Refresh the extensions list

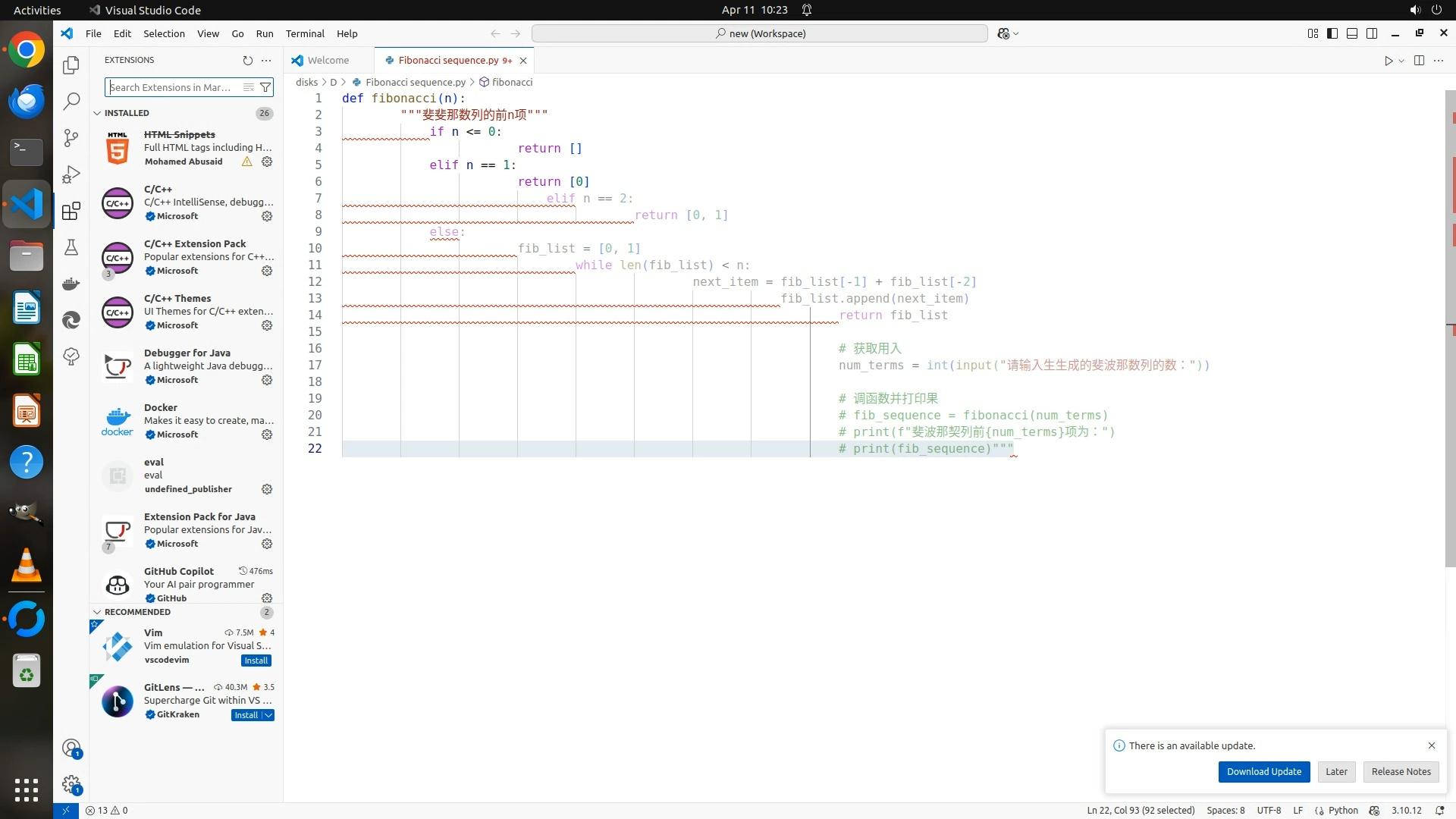[x=247, y=60]
